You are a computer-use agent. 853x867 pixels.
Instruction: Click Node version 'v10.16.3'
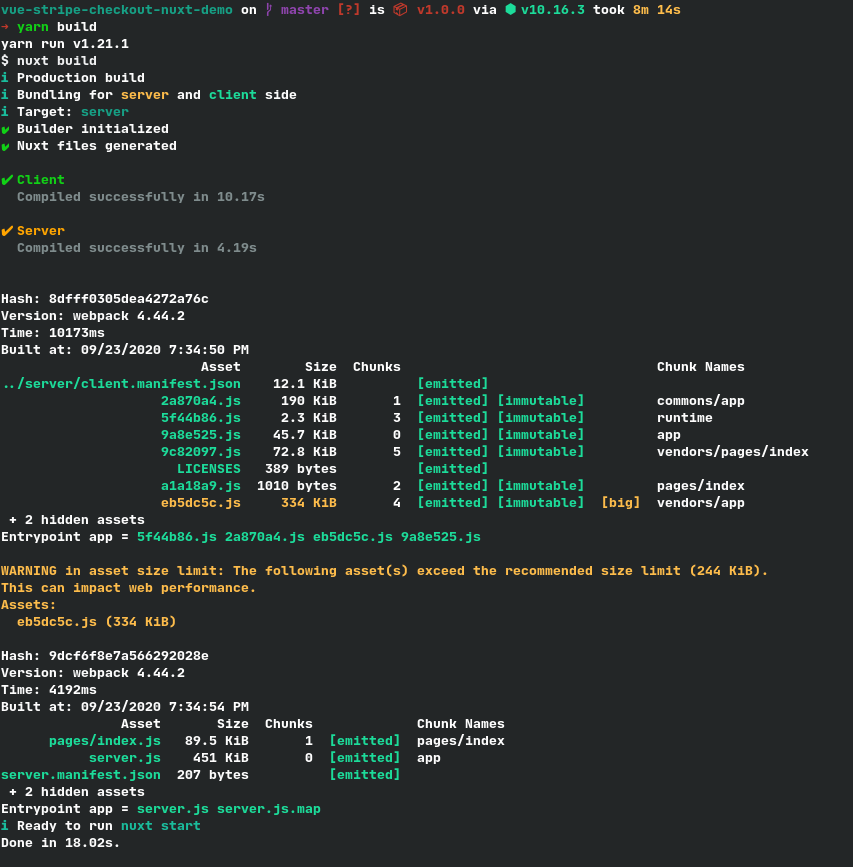(x=552, y=10)
